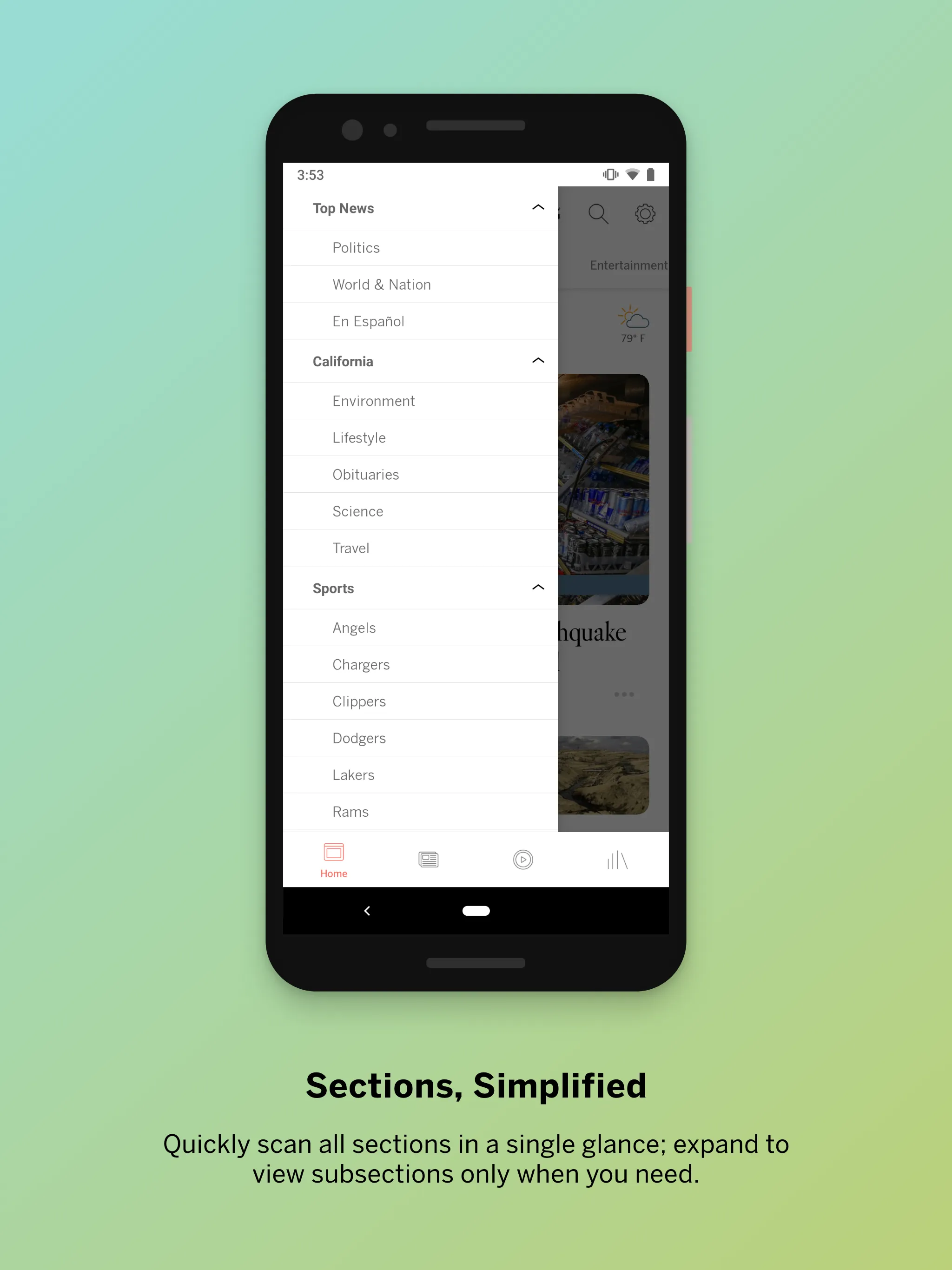Tap the vibrate status icon in status bar
Screen dimensions: 952x1270
[607, 175]
